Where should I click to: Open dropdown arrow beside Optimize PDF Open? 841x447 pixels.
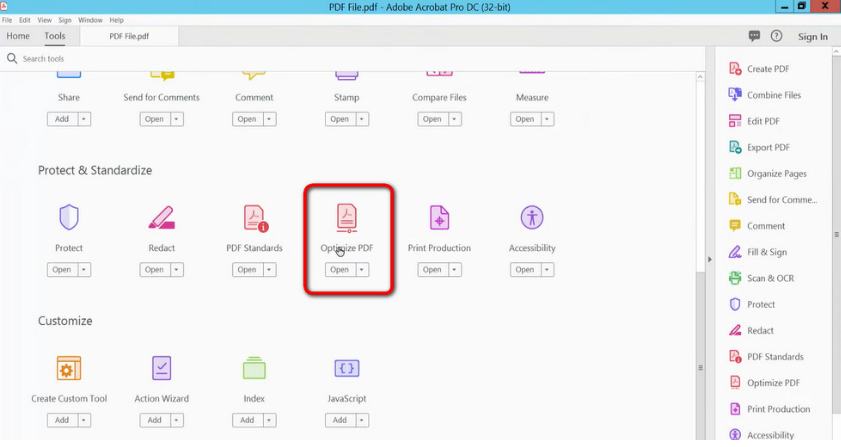362,270
